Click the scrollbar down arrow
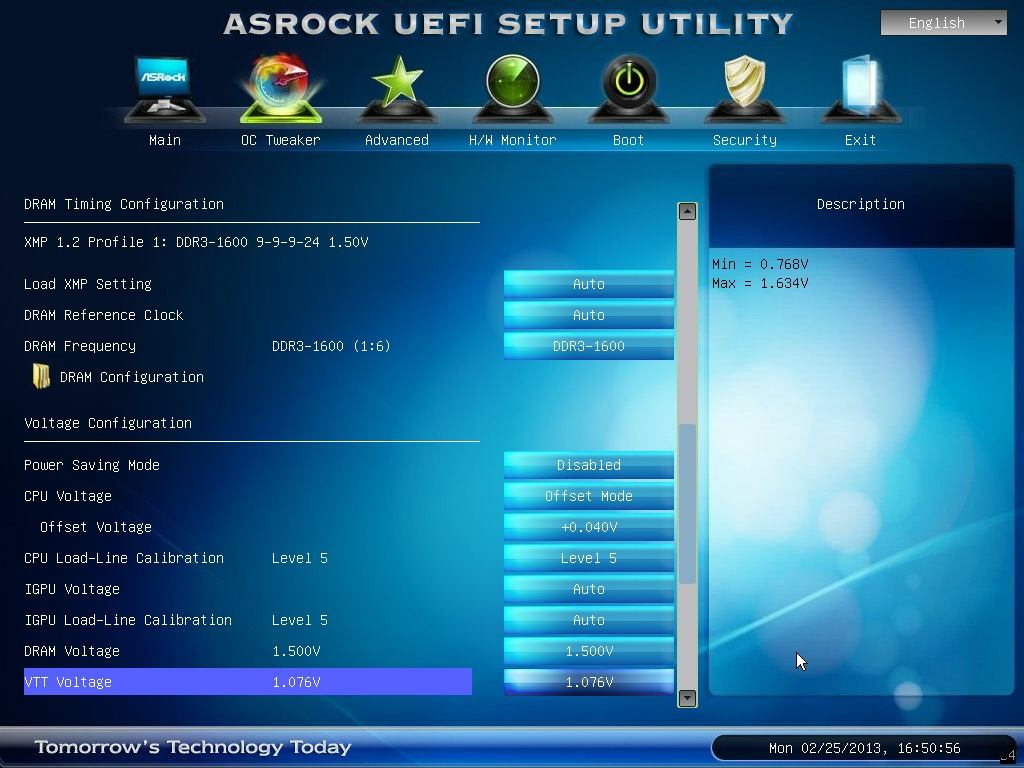This screenshot has height=768, width=1024. [x=687, y=698]
